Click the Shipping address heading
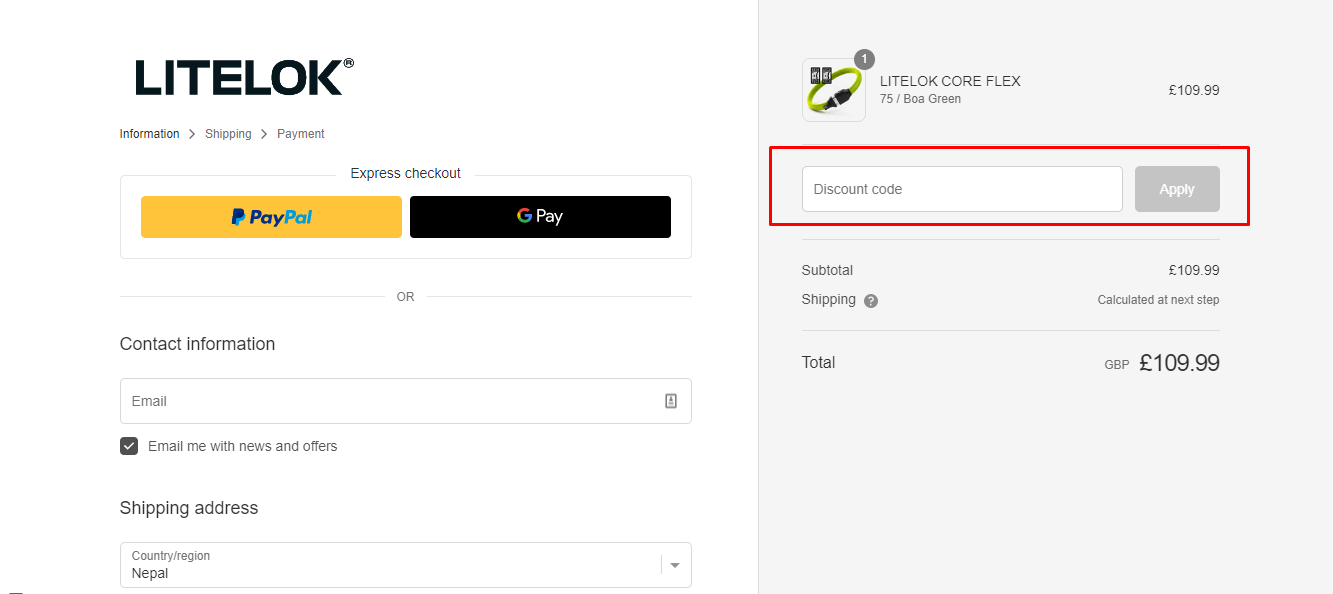The height and width of the screenshot is (594, 1333). click(189, 508)
